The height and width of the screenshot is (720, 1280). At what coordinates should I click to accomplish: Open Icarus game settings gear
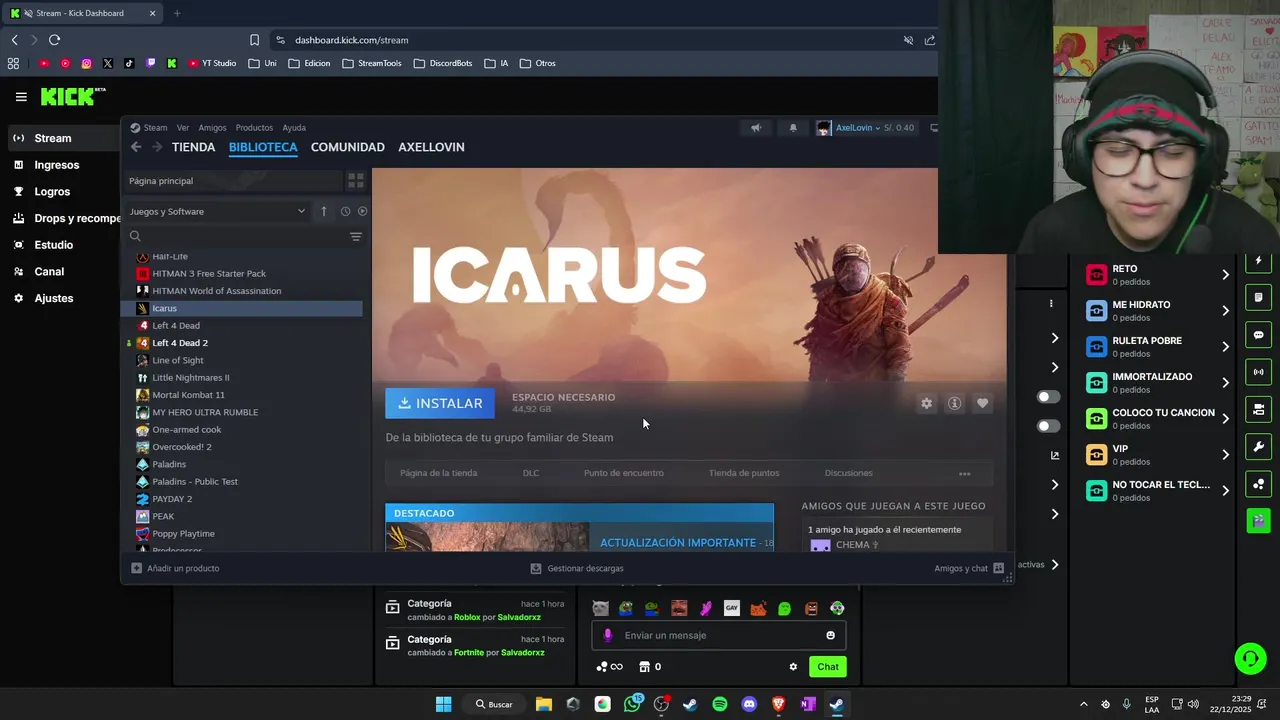(x=926, y=403)
